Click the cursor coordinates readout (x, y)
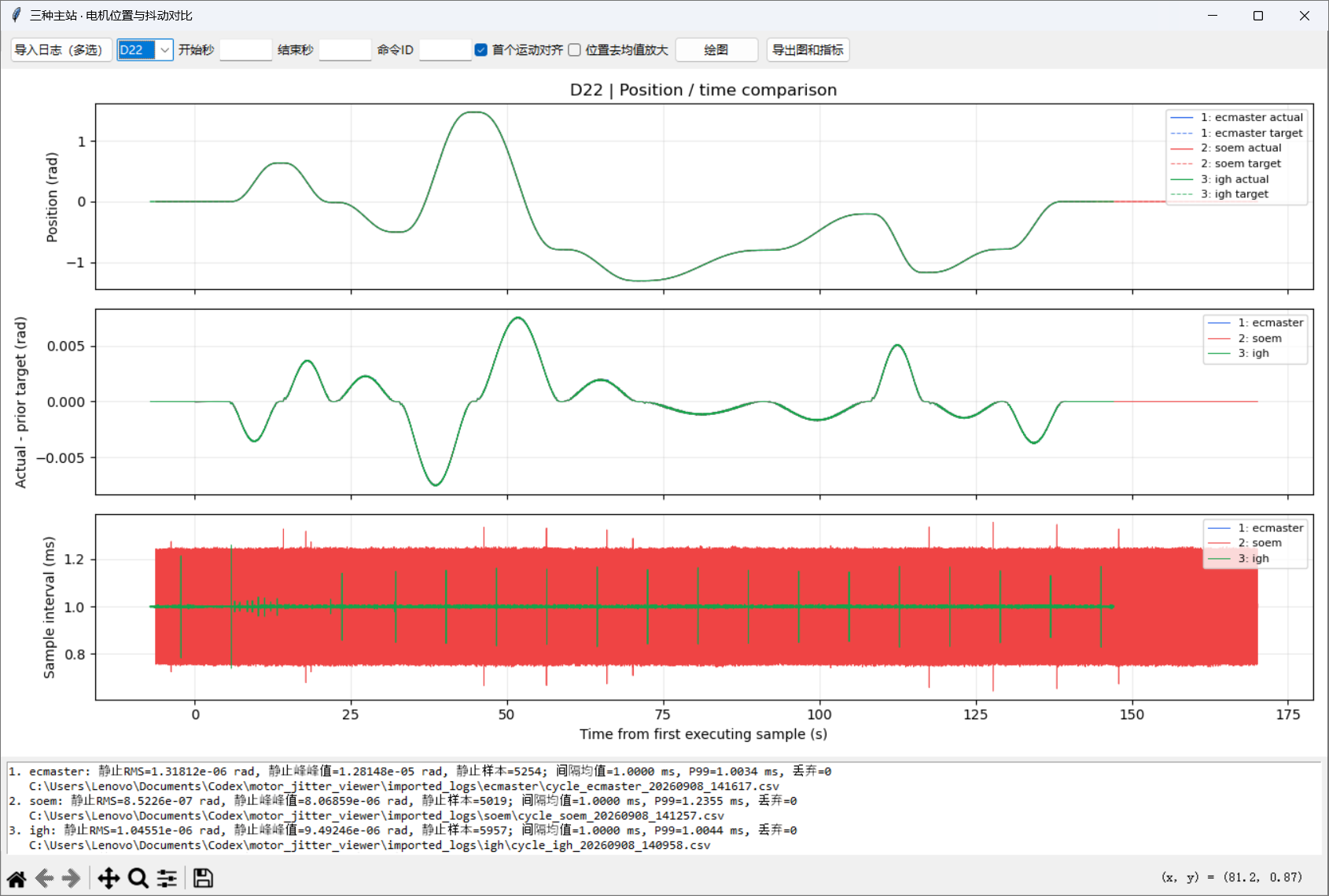1329x896 pixels. point(1231,877)
